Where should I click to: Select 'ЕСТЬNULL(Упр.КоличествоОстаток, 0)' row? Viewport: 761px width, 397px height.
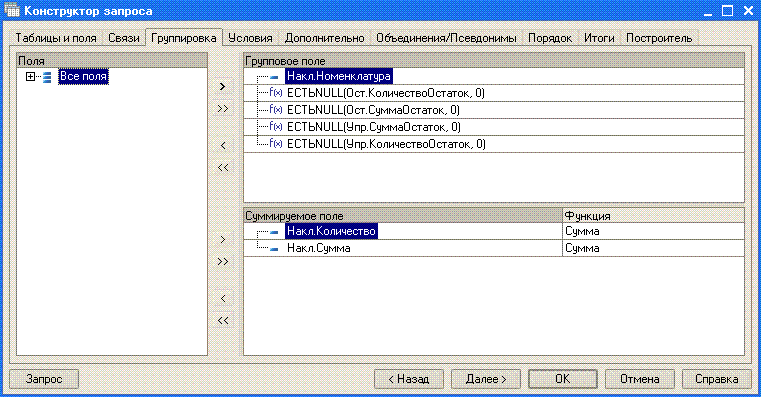(x=494, y=144)
